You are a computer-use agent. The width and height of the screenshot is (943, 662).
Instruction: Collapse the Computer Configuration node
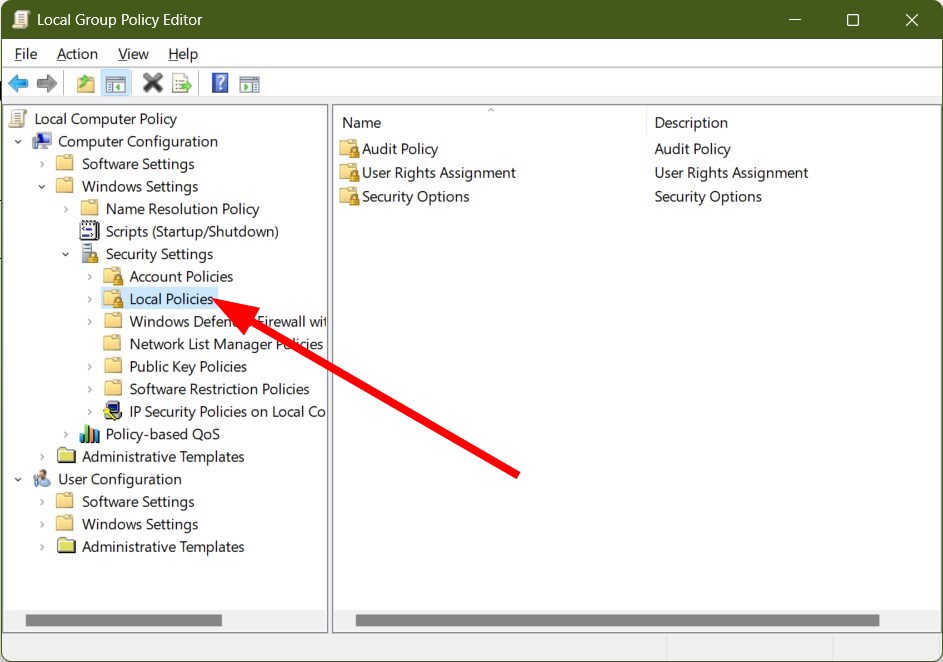click(x=18, y=142)
